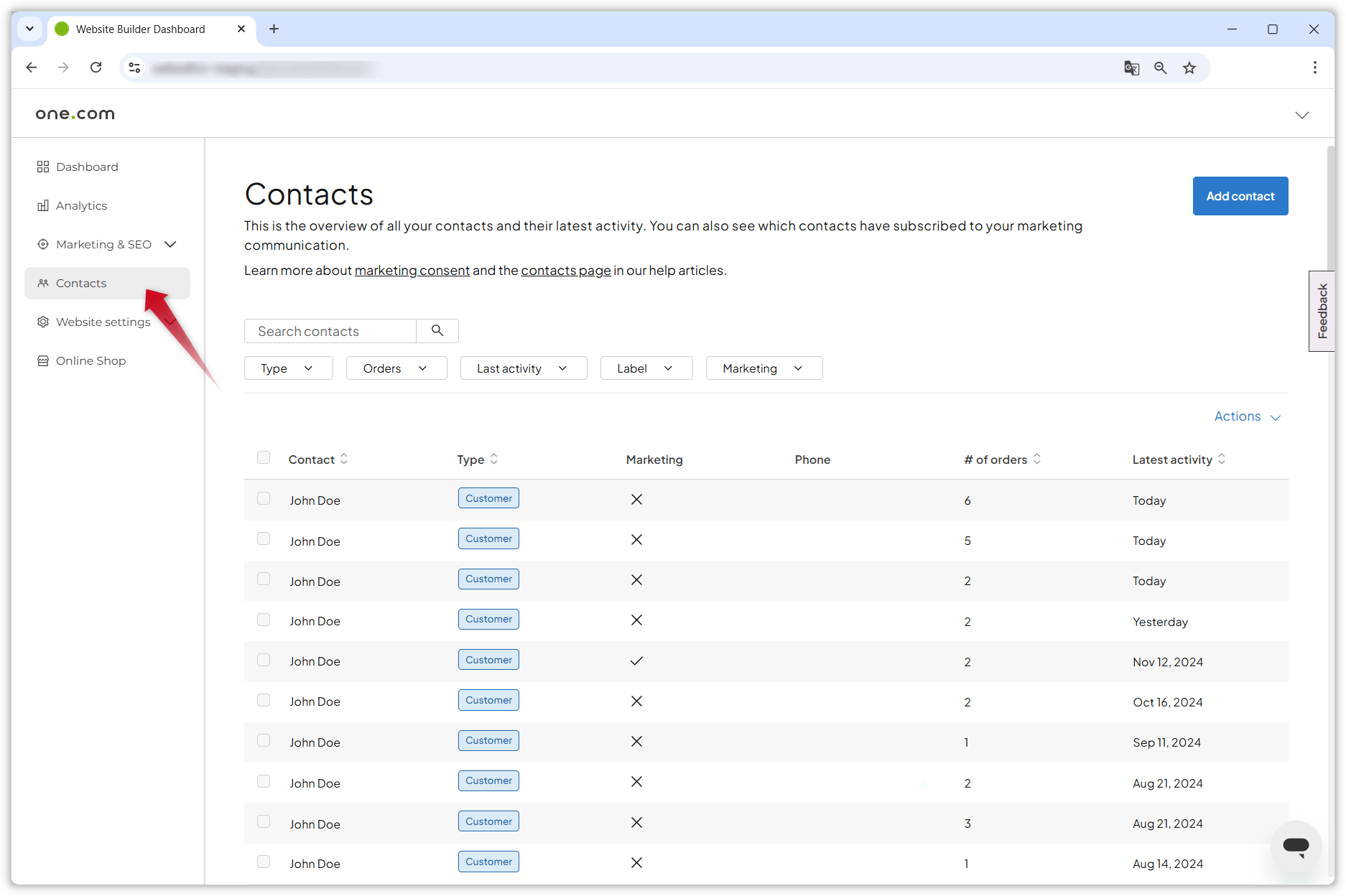Click the Website settings gear icon
Viewport: 1346px width, 896px height.
point(44,322)
